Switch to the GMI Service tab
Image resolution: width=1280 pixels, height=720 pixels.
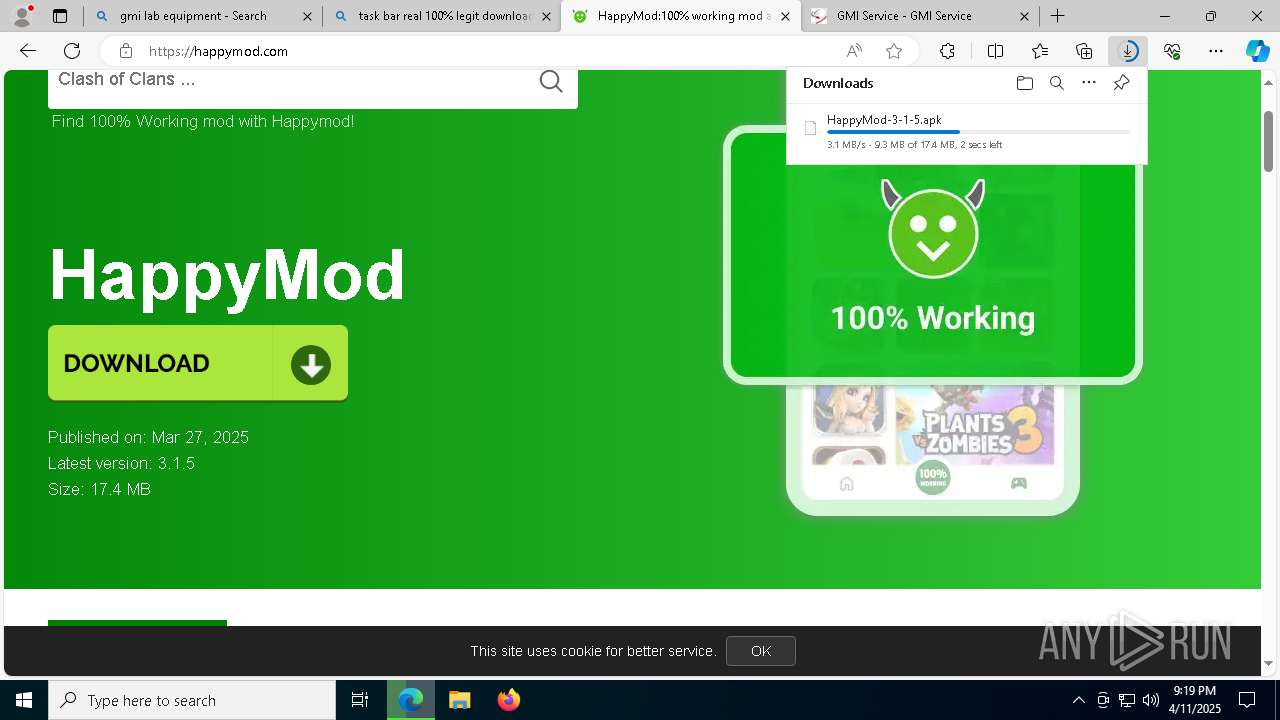[x=921, y=16]
